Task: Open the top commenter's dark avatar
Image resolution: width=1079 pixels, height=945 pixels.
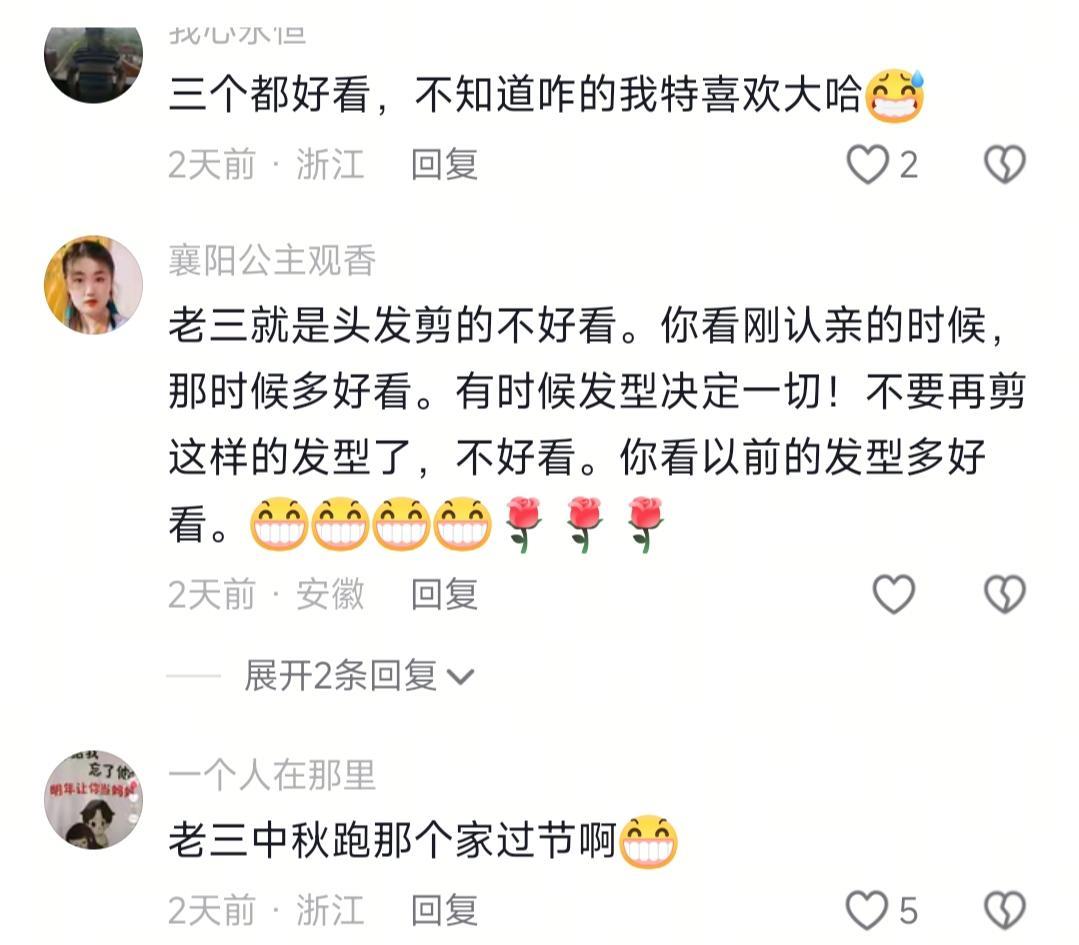Action: [94, 64]
